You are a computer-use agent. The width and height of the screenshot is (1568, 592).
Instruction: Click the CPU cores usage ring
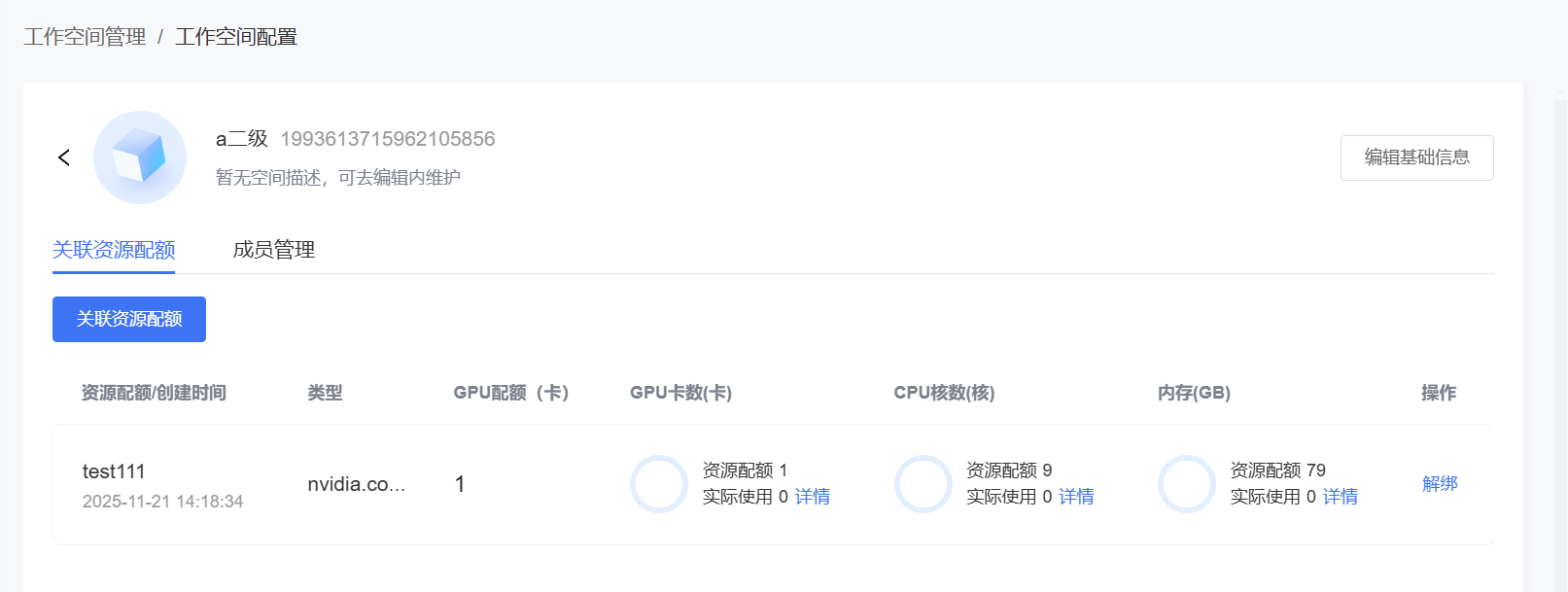pyautogui.click(x=923, y=484)
